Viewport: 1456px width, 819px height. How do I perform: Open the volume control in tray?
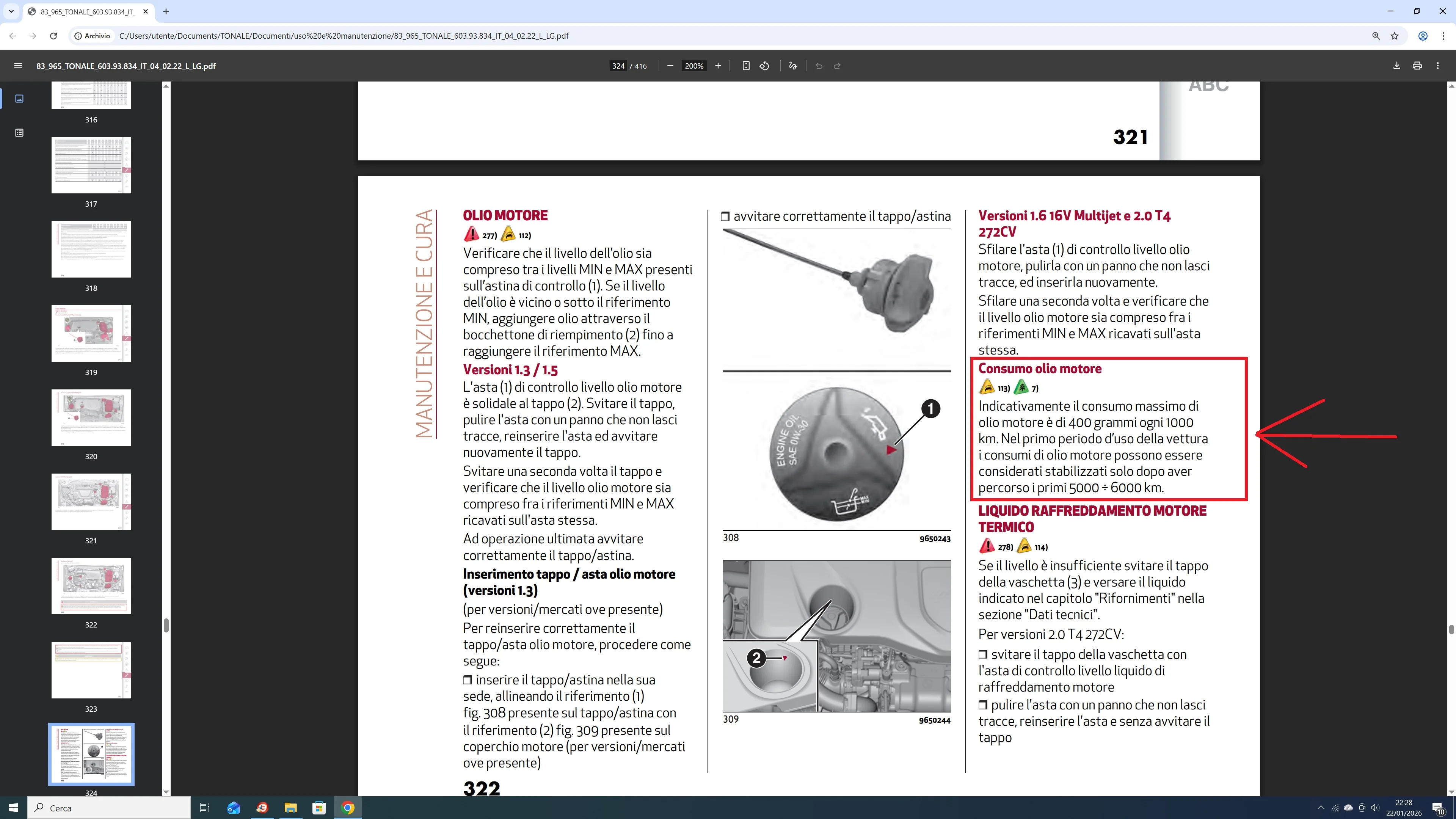[1375, 808]
